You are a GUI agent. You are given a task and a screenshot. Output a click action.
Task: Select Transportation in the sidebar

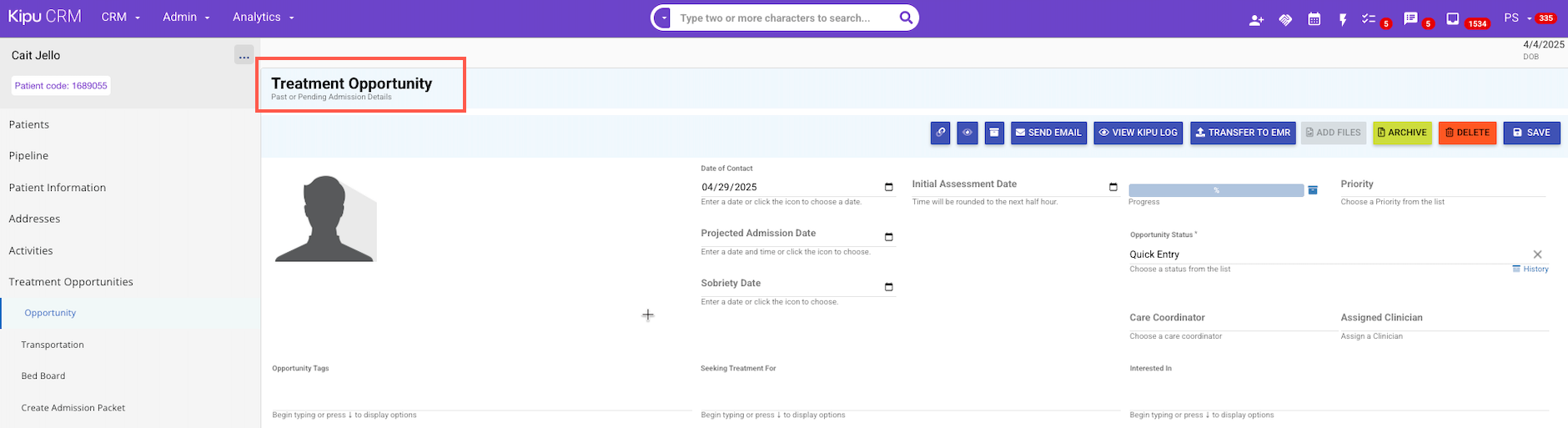[53, 345]
